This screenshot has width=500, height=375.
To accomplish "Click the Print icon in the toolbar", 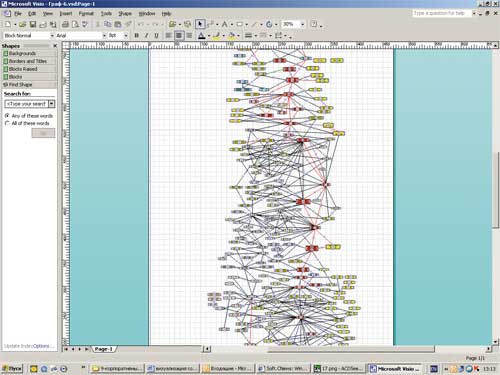I will click(x=65, y=24).
